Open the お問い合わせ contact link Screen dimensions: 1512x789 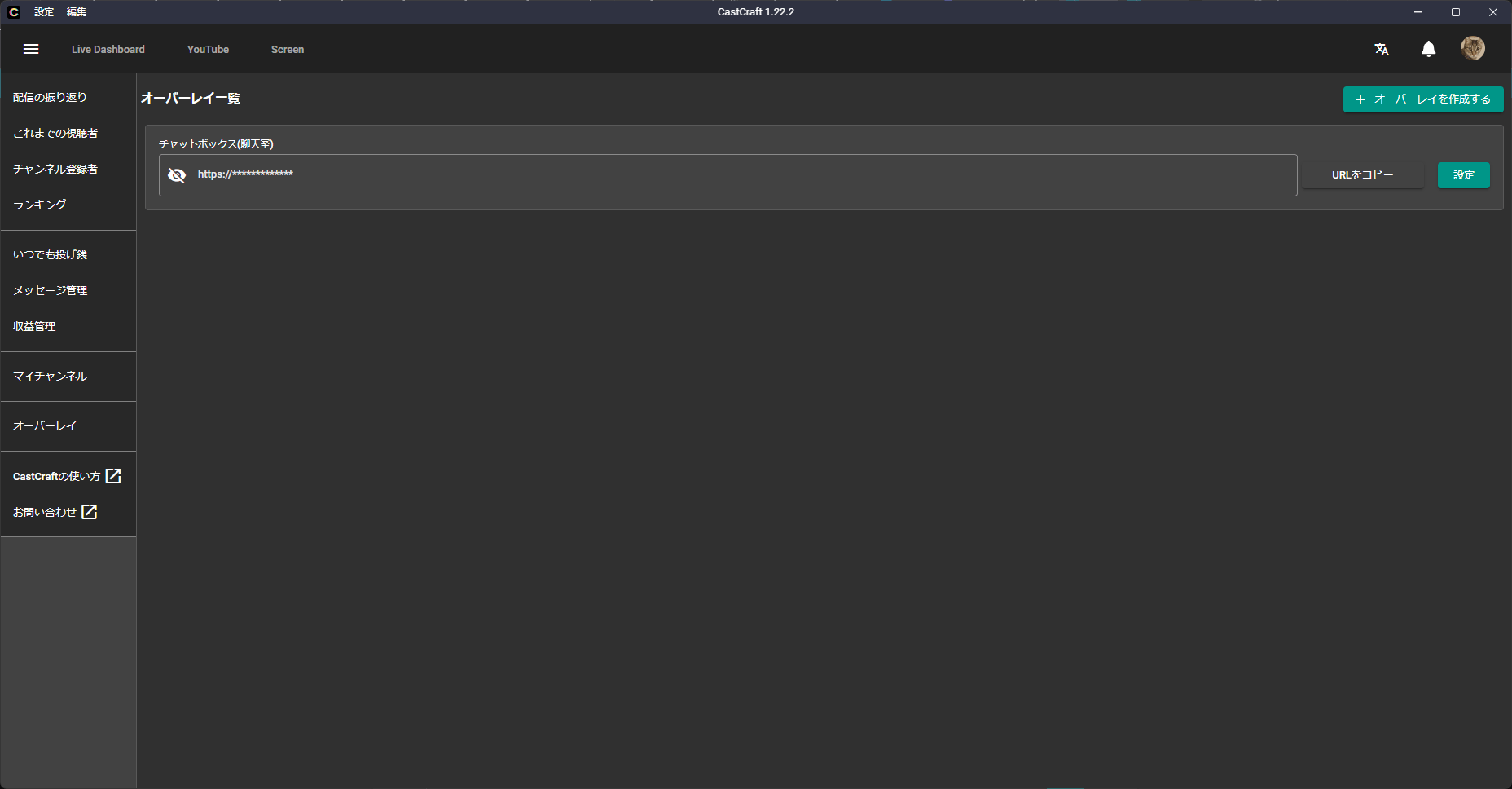[45, 512]
